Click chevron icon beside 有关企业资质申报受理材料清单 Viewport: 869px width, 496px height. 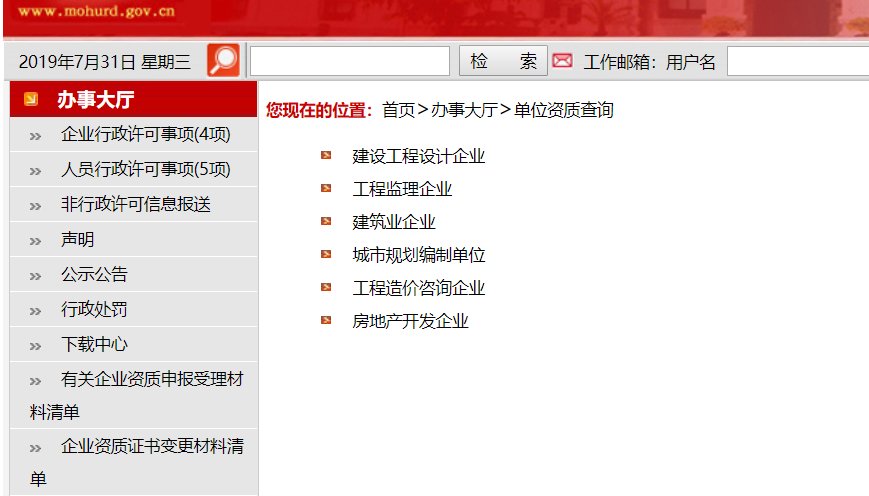pyautogui.click(x=35, y=381)
